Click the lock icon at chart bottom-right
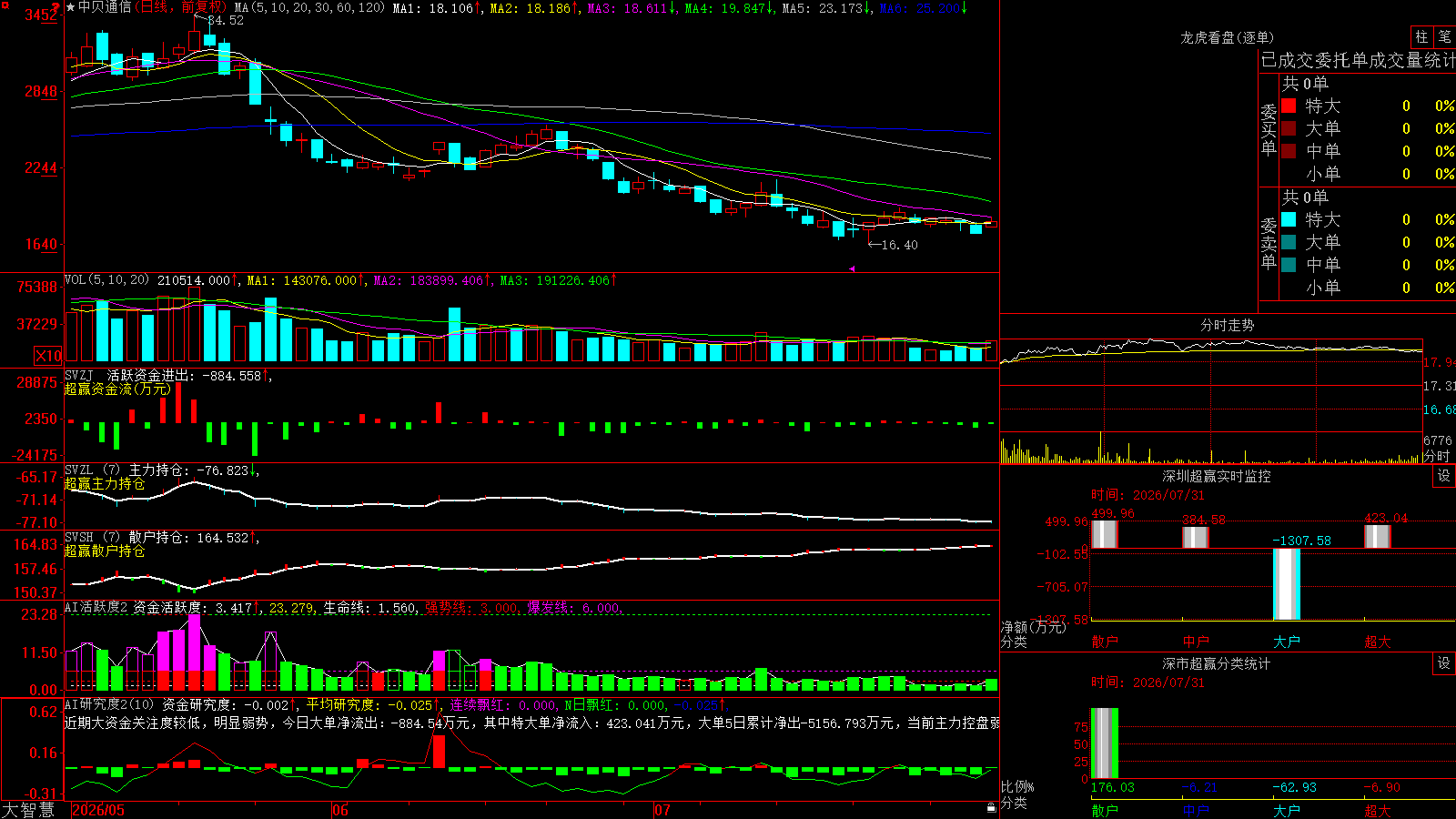The width and height of the screenshot is (1456, 819). tap(992, 807)
